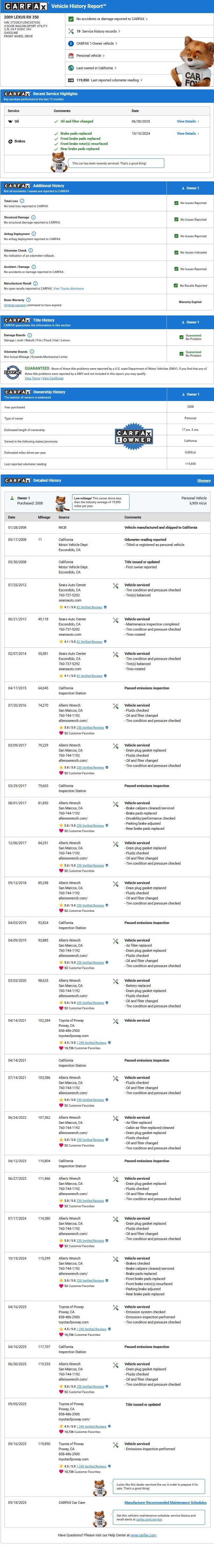This screenshot has height=1568, width=214.
Task: Open the Glossary link
Action: coord(204,481)
